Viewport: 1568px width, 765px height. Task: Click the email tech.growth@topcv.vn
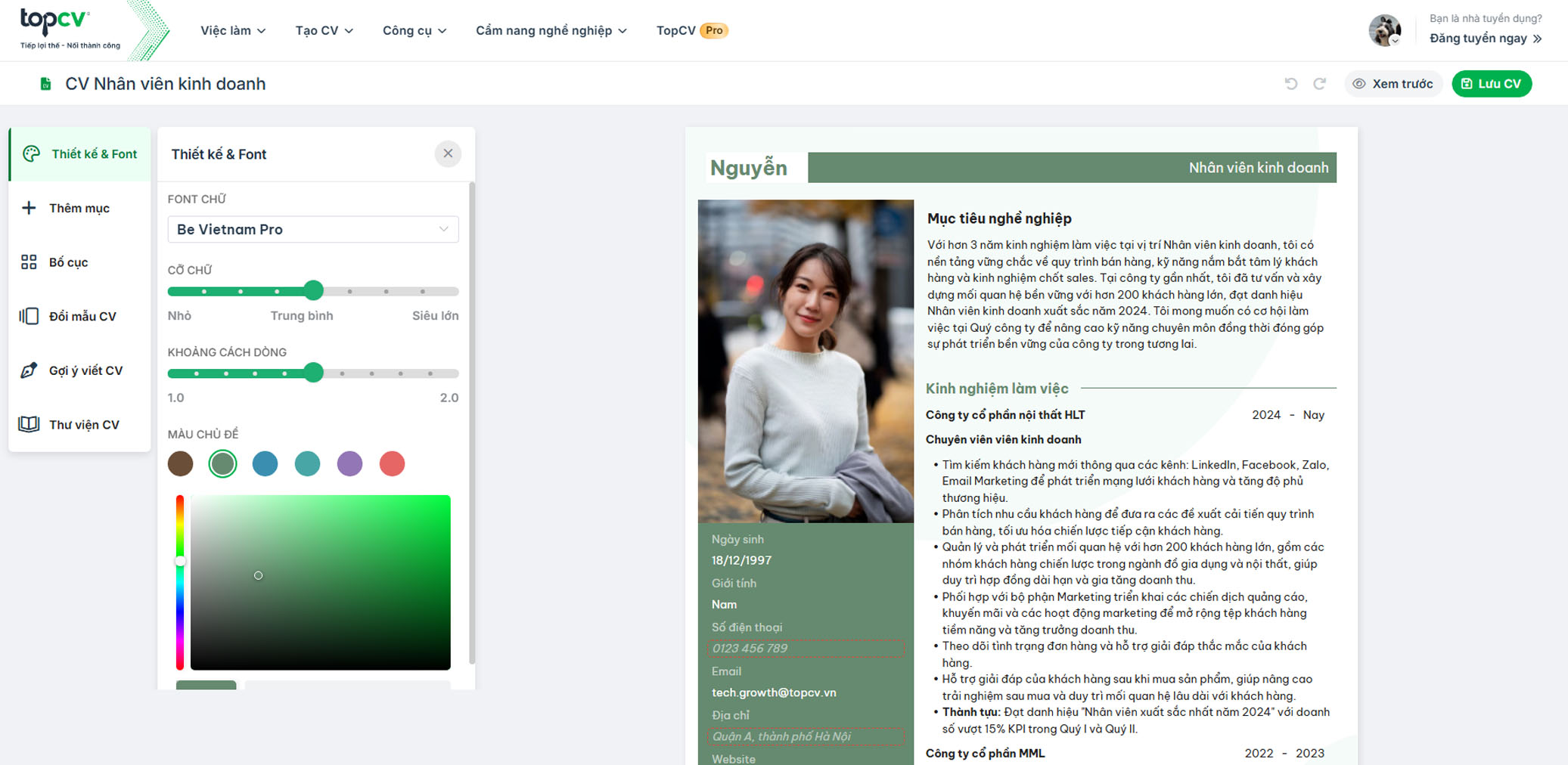tap(774, 692)
